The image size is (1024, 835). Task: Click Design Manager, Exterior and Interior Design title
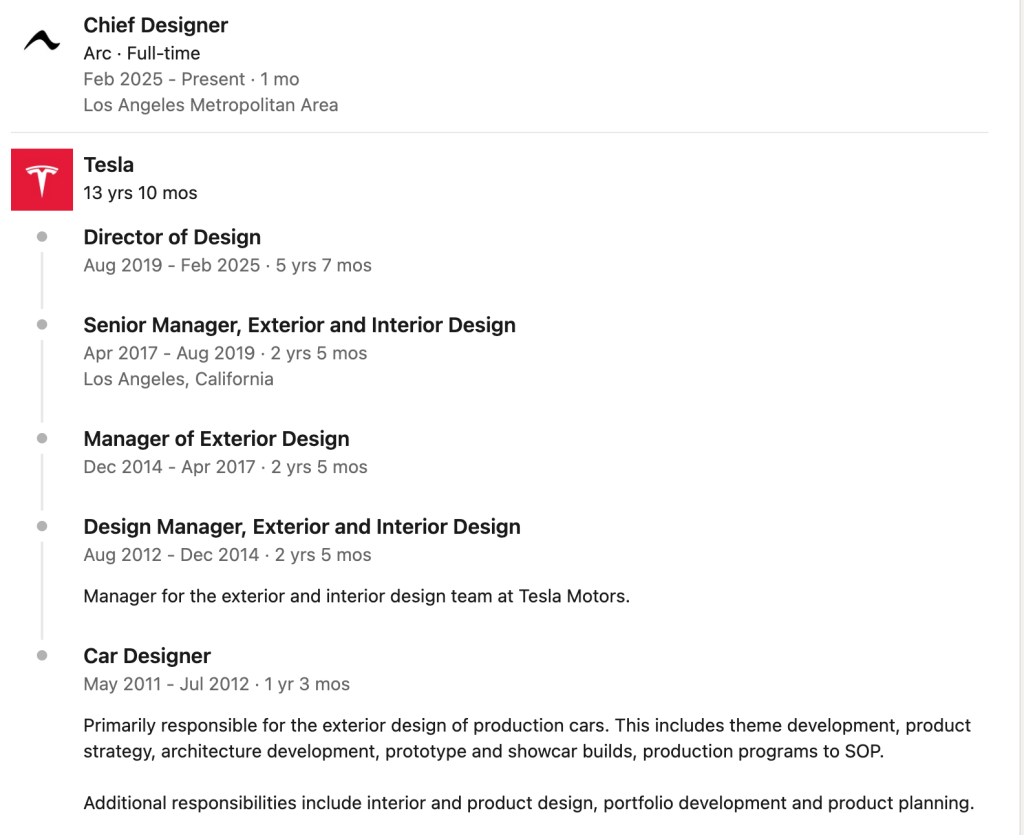click(x=301, y=527)
